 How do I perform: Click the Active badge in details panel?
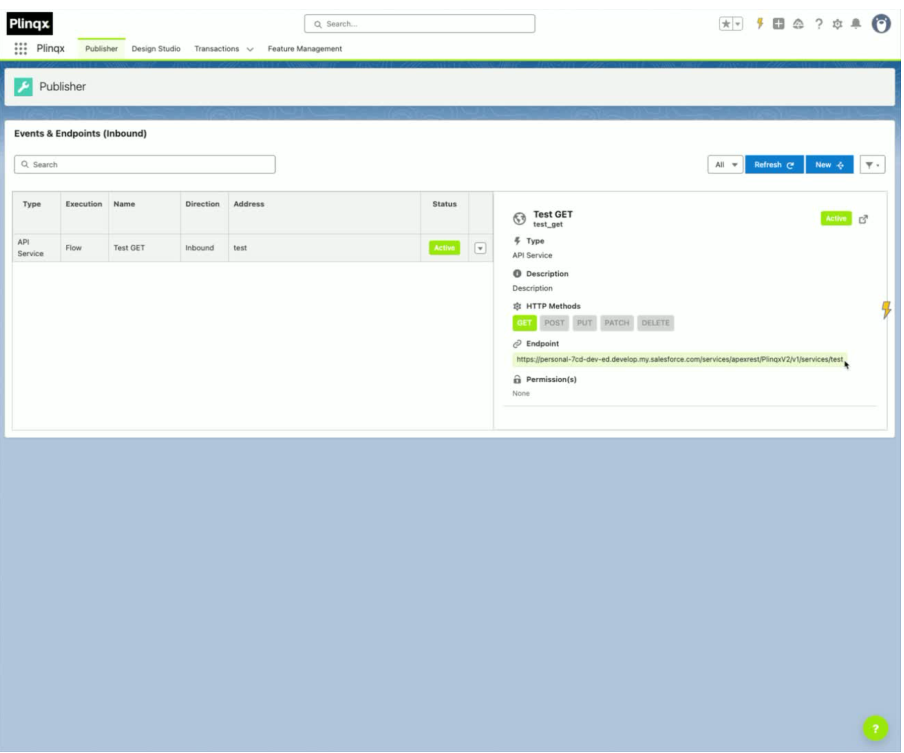836,219
